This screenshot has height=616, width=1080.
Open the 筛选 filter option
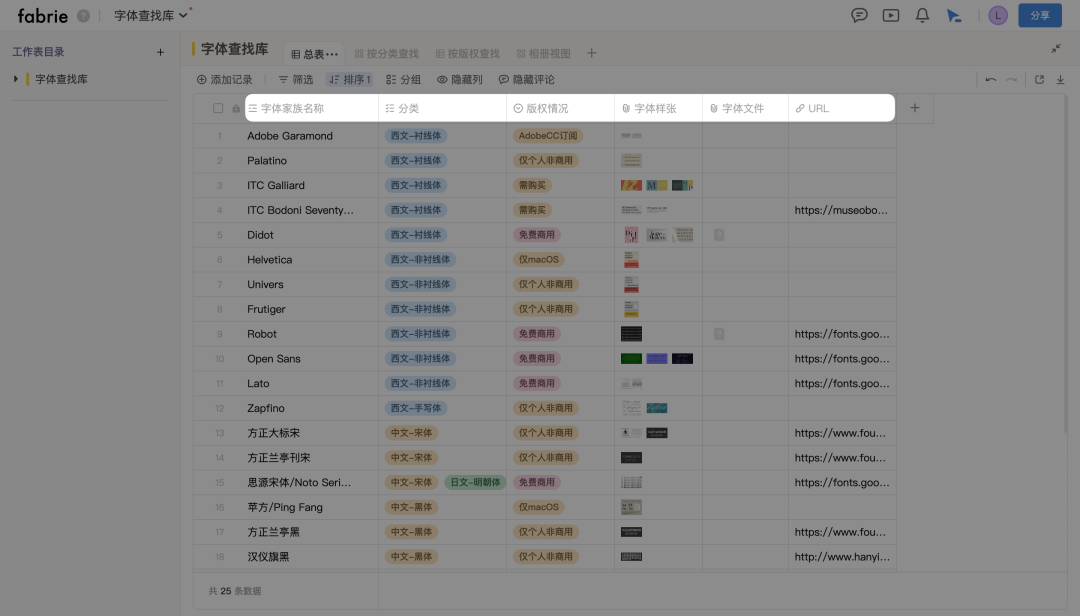click(x=295, y=80)
